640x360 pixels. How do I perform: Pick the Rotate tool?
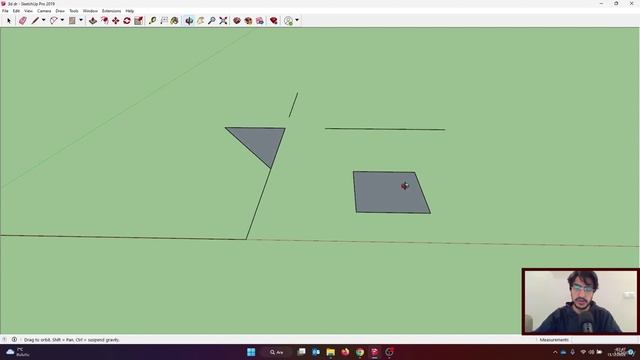click(x=127, y=20)
